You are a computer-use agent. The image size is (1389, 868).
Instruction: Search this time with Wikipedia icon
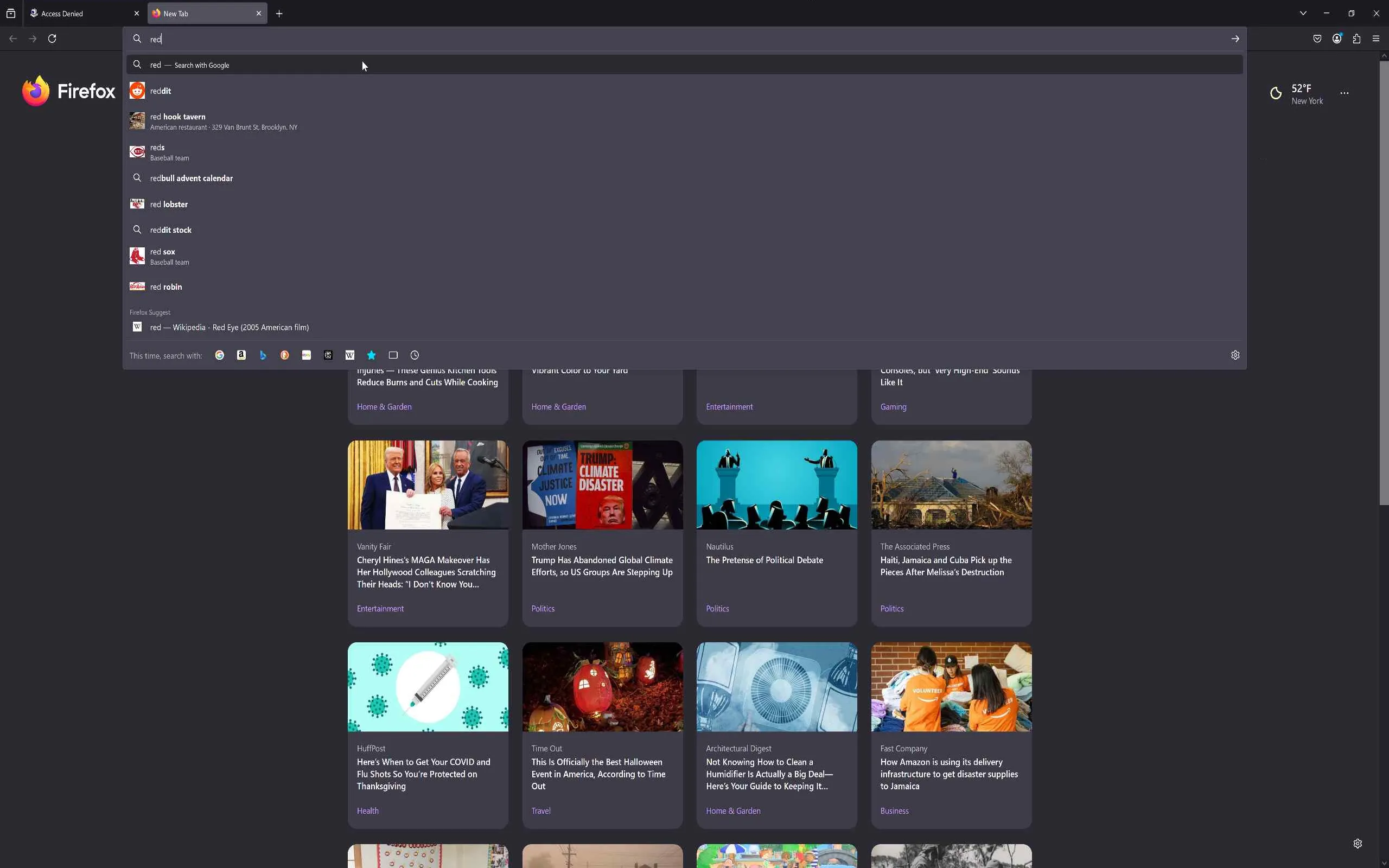pos(349,355)
